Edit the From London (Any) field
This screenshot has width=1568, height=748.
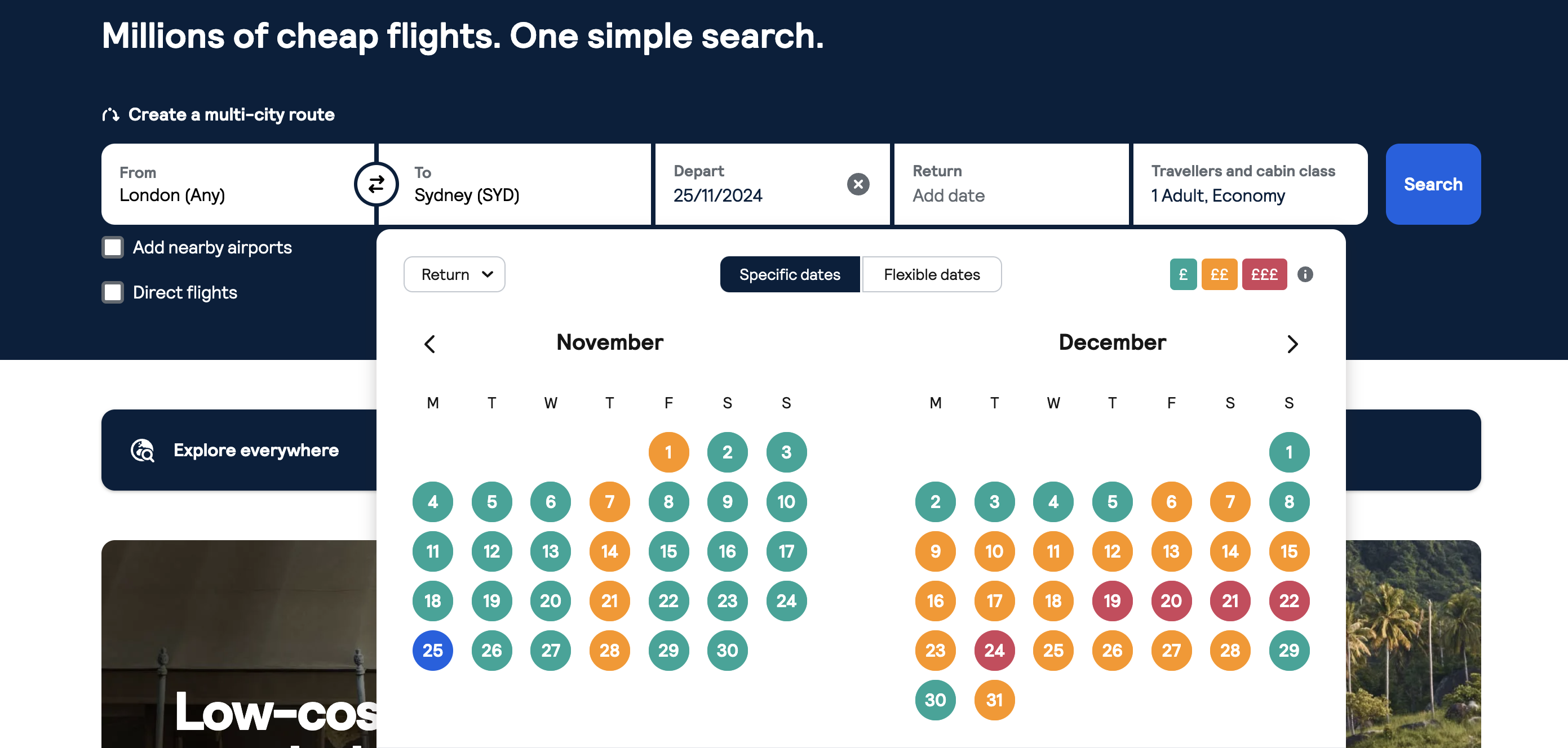(x=237, y=184)
